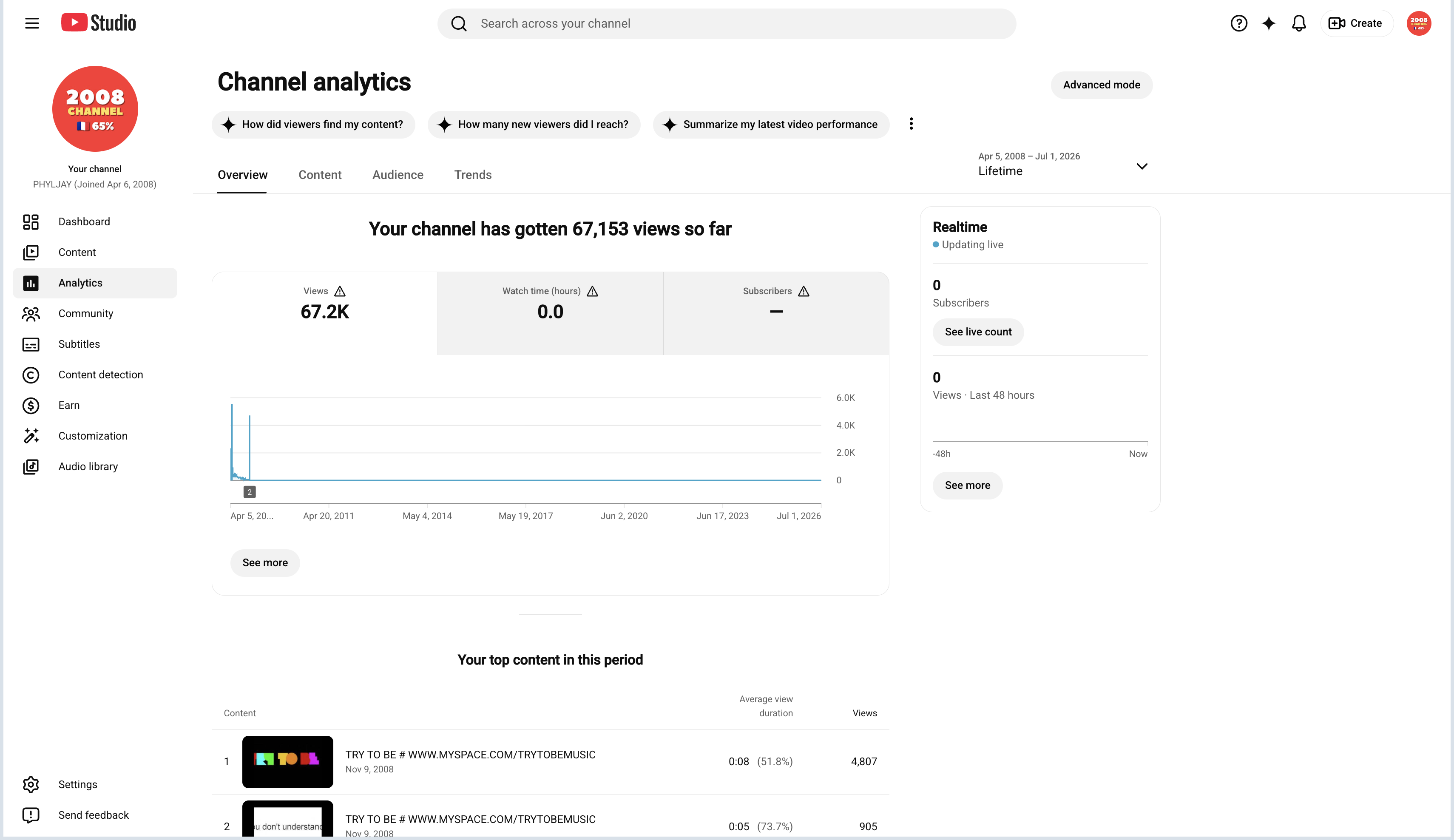Open Customization in the sidebar

95,436
